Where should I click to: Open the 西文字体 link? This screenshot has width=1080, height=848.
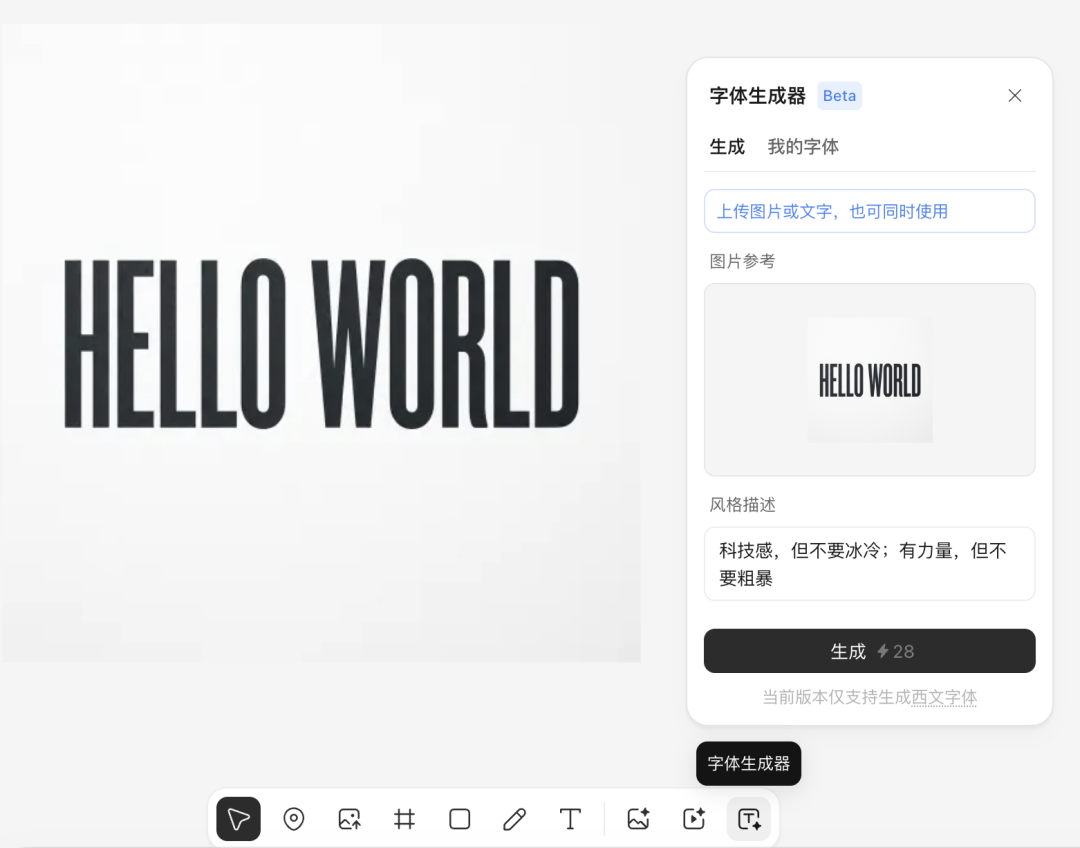coord(943,697)
